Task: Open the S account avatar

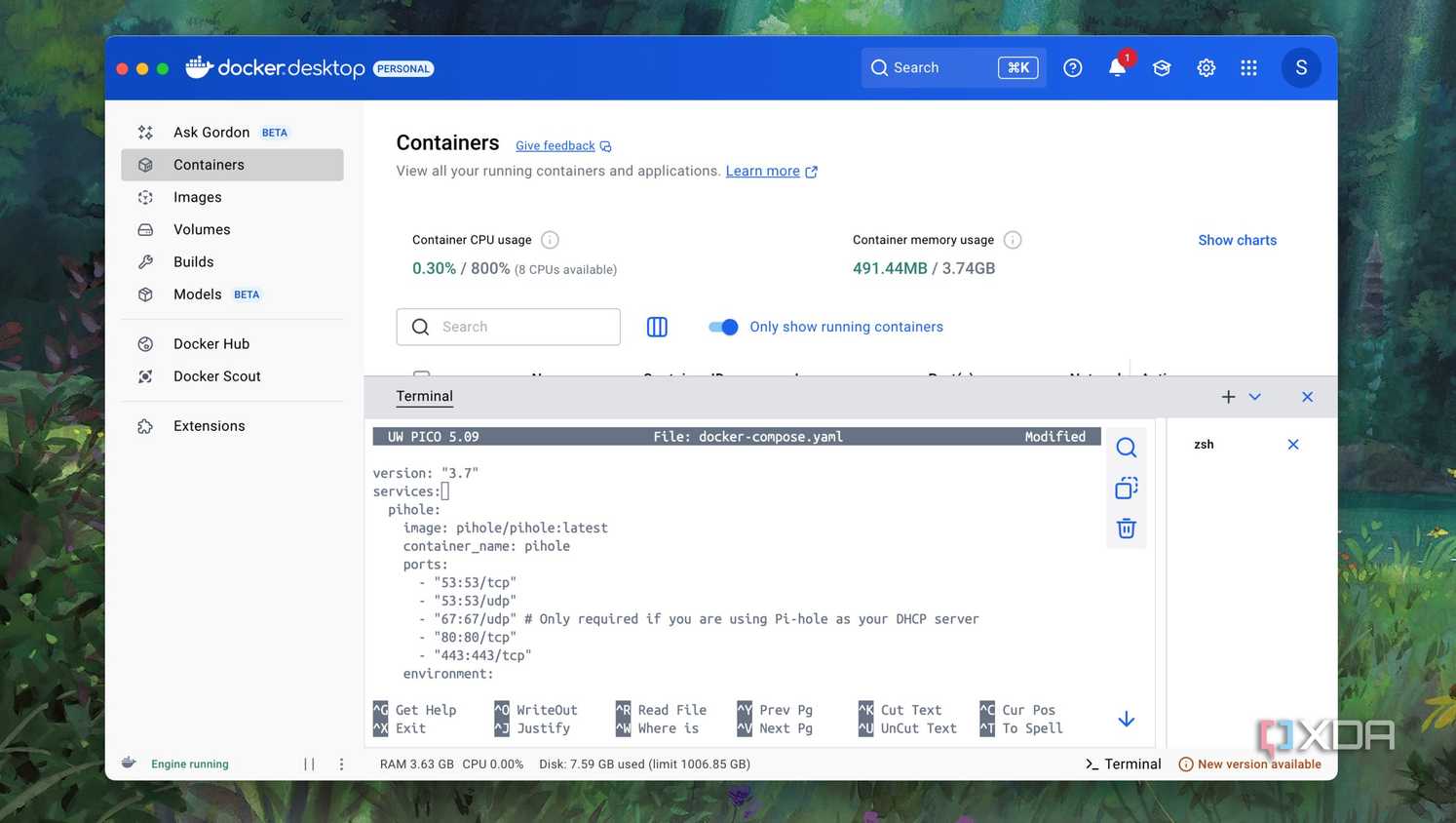Action: (1301, 67)
